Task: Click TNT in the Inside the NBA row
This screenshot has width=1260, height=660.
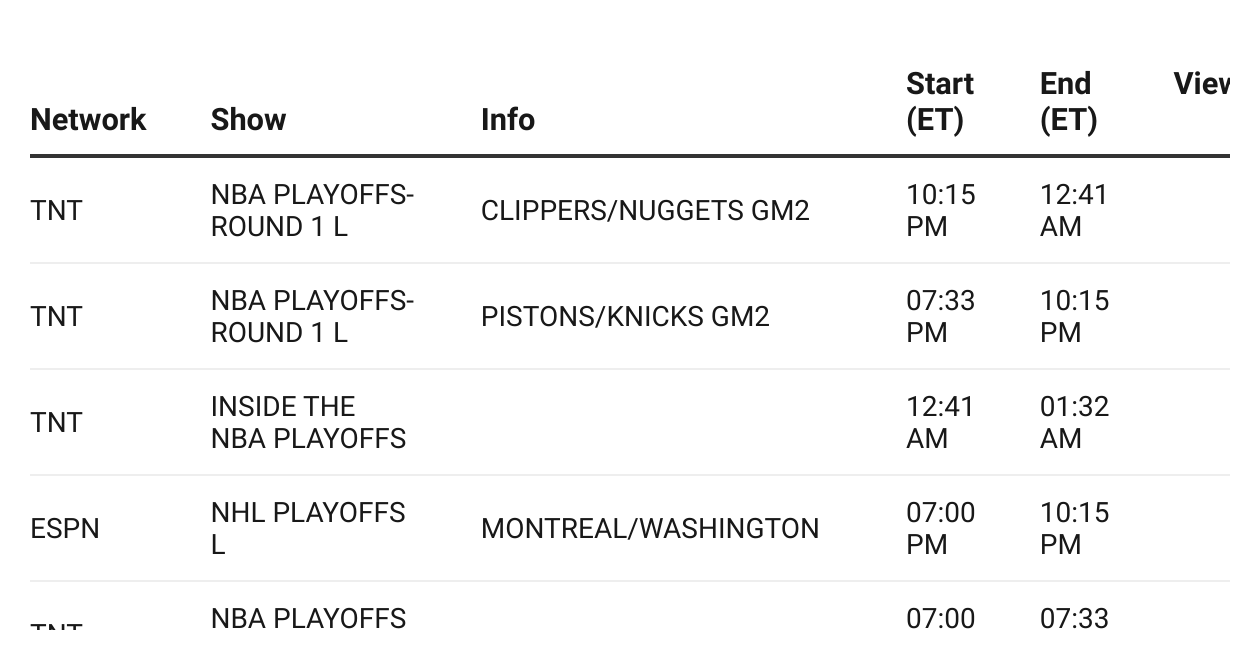Action: (56, 423)
